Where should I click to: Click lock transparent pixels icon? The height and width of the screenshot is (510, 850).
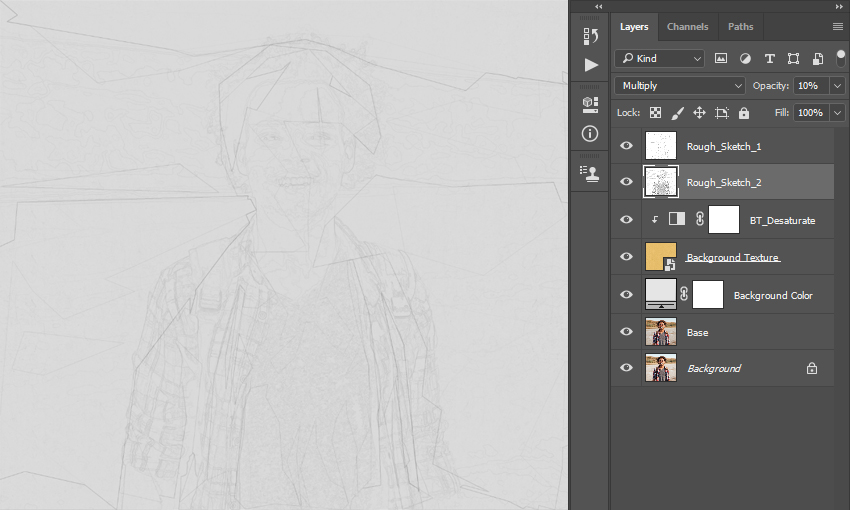click(x=655, y=113)
